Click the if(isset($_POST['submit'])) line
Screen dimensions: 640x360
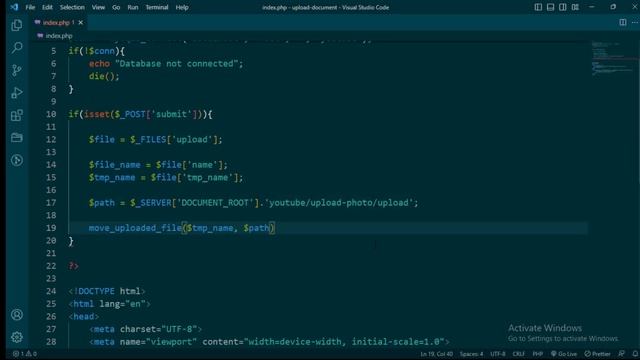pos(140,114)
